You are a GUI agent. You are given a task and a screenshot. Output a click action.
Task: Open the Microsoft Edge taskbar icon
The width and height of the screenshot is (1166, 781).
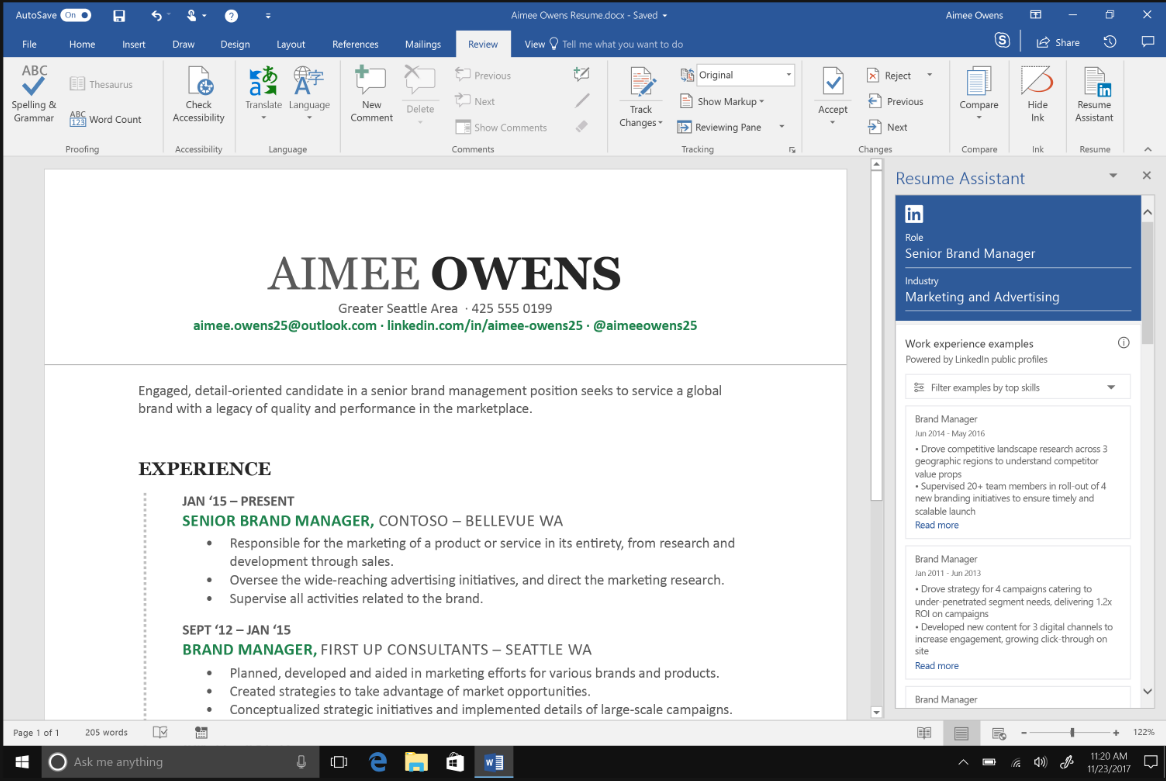378,762
